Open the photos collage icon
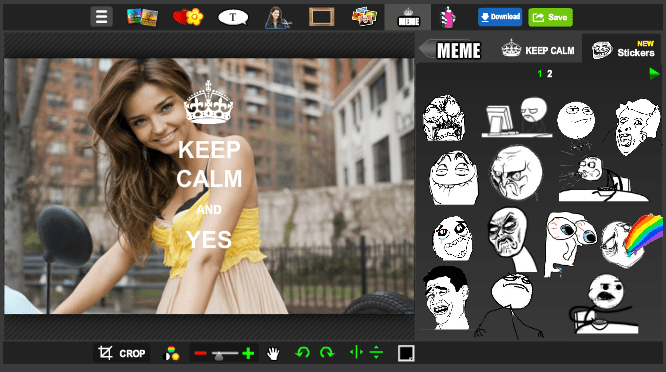The width and height of the screenshot is (666, 372). tap(142, 17)
